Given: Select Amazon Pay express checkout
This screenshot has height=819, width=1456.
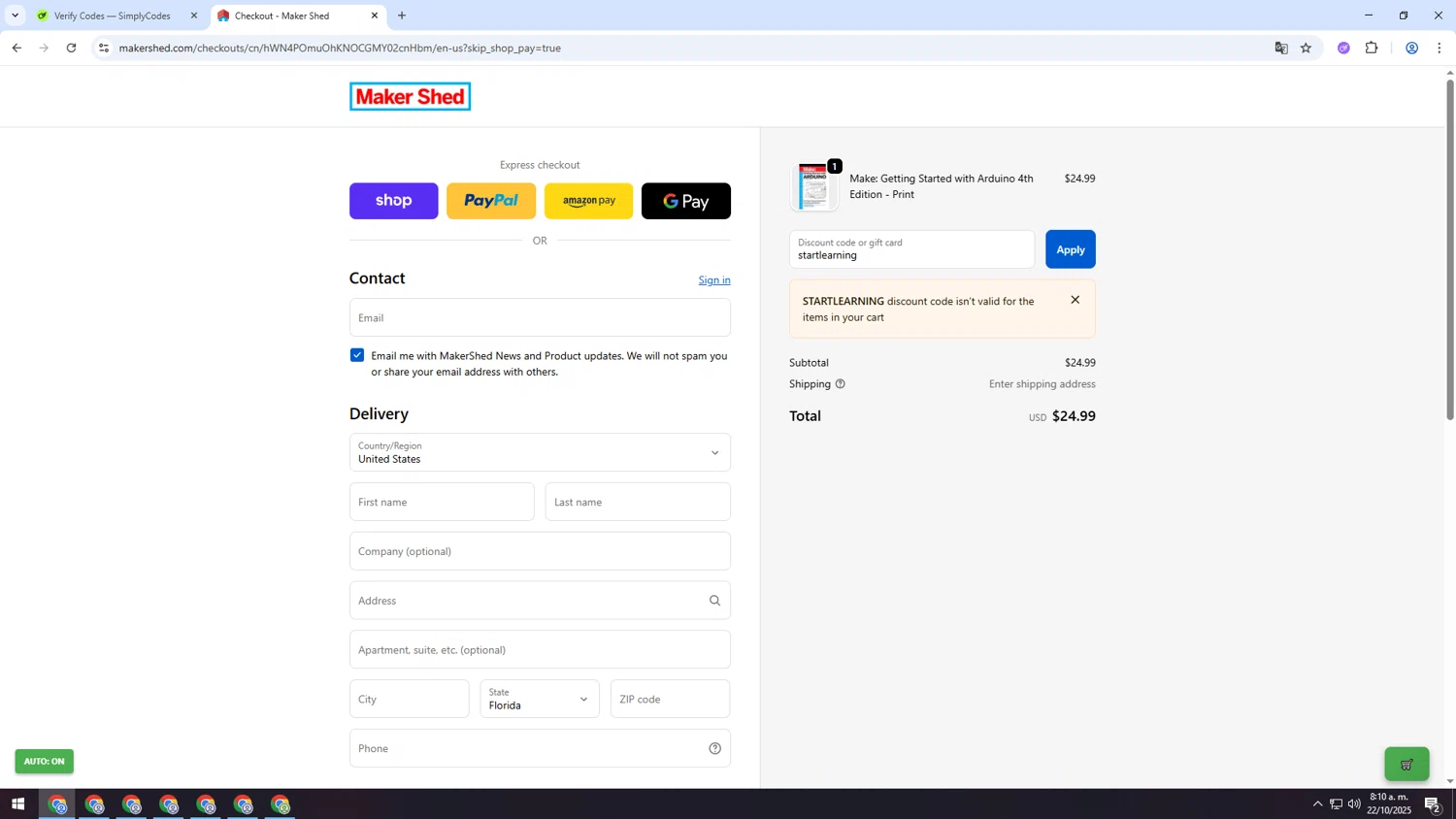Looking at the screenshot, I should pyautogui.click(x=588, y=201).
